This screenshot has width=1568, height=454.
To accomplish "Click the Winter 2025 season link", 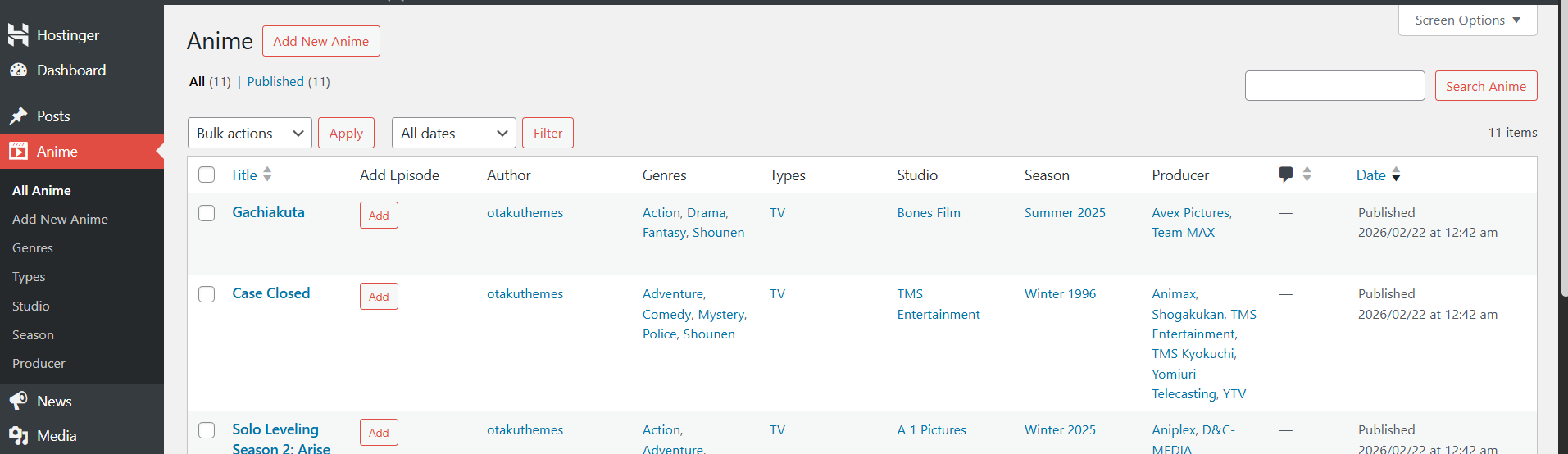I will [x=1060, y=430].
